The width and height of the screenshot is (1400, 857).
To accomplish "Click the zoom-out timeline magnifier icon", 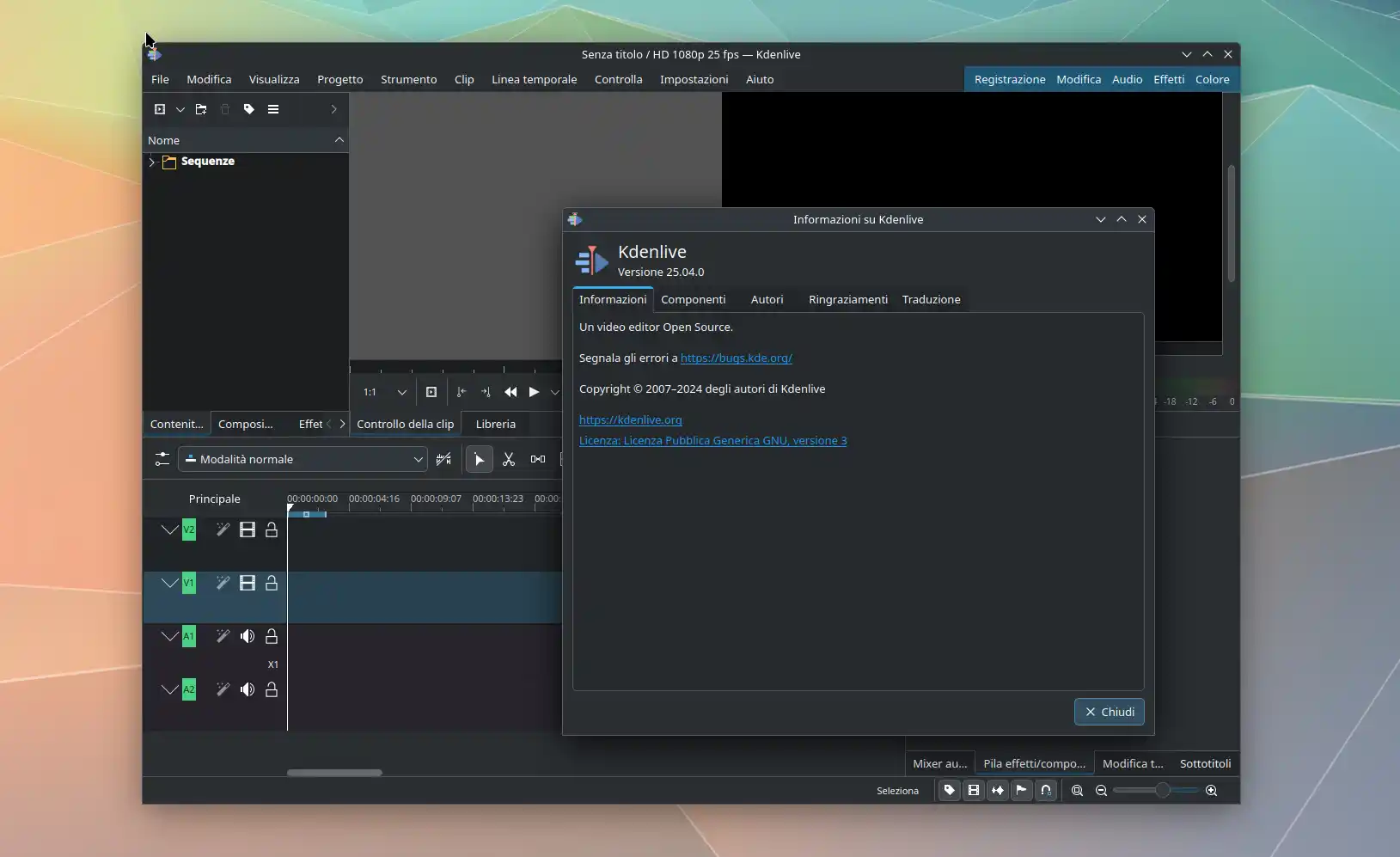I will coord(1101,791).
